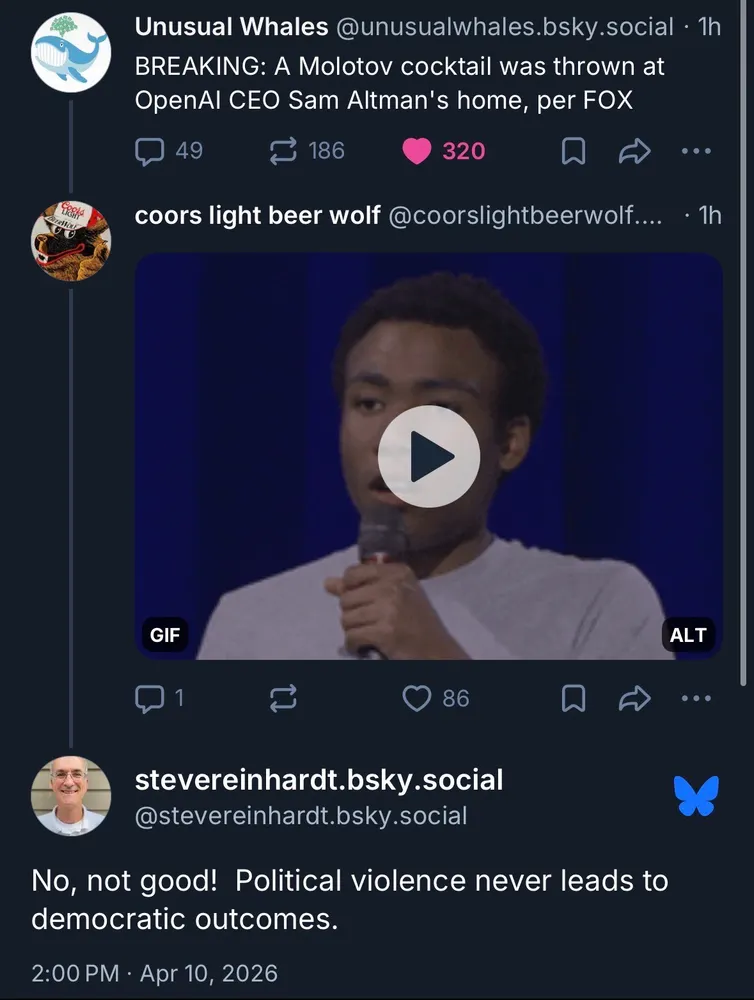Reply to coors light beer wolf post
The height and width of the screenshot is (1000, 754).
click(x=151, y=698)
